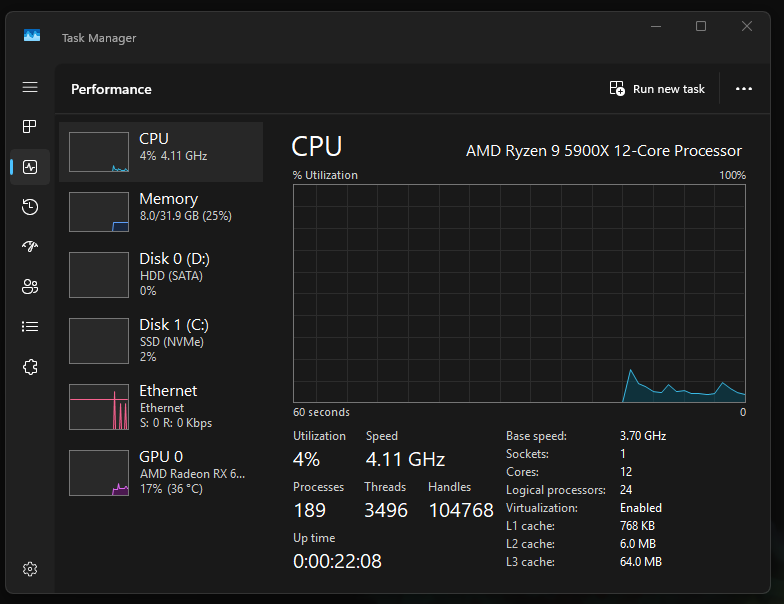Minimize the Task Manager window
784x604 pixels.
656,26
